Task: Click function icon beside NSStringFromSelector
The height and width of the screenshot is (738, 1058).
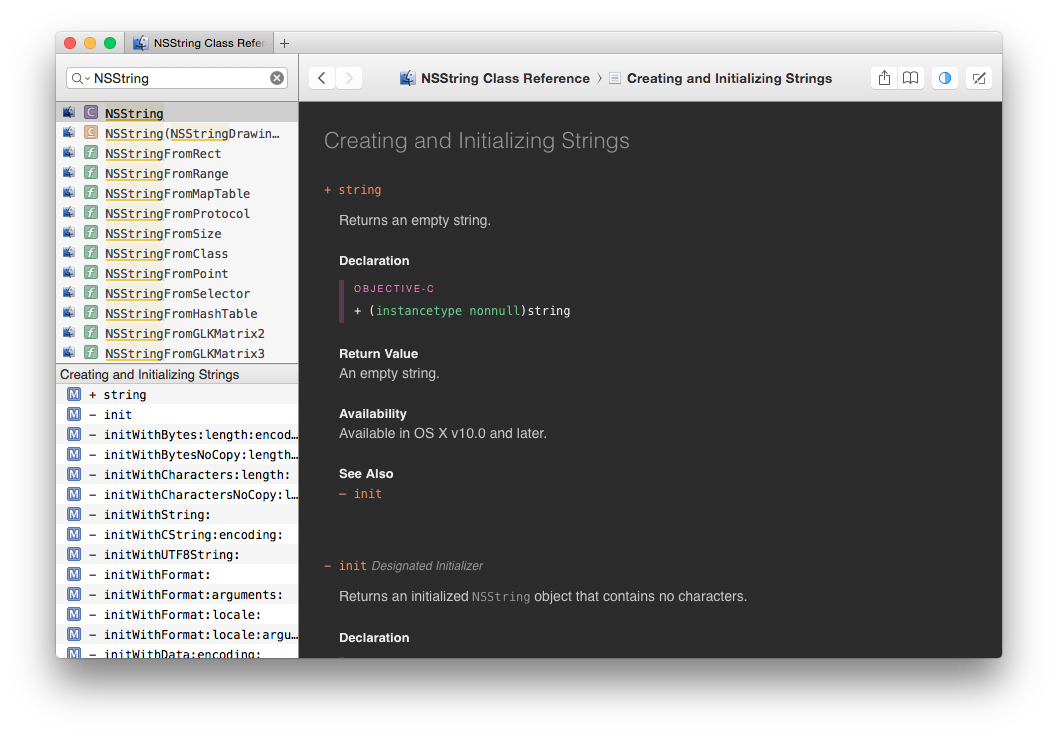Action: [91, 292]
